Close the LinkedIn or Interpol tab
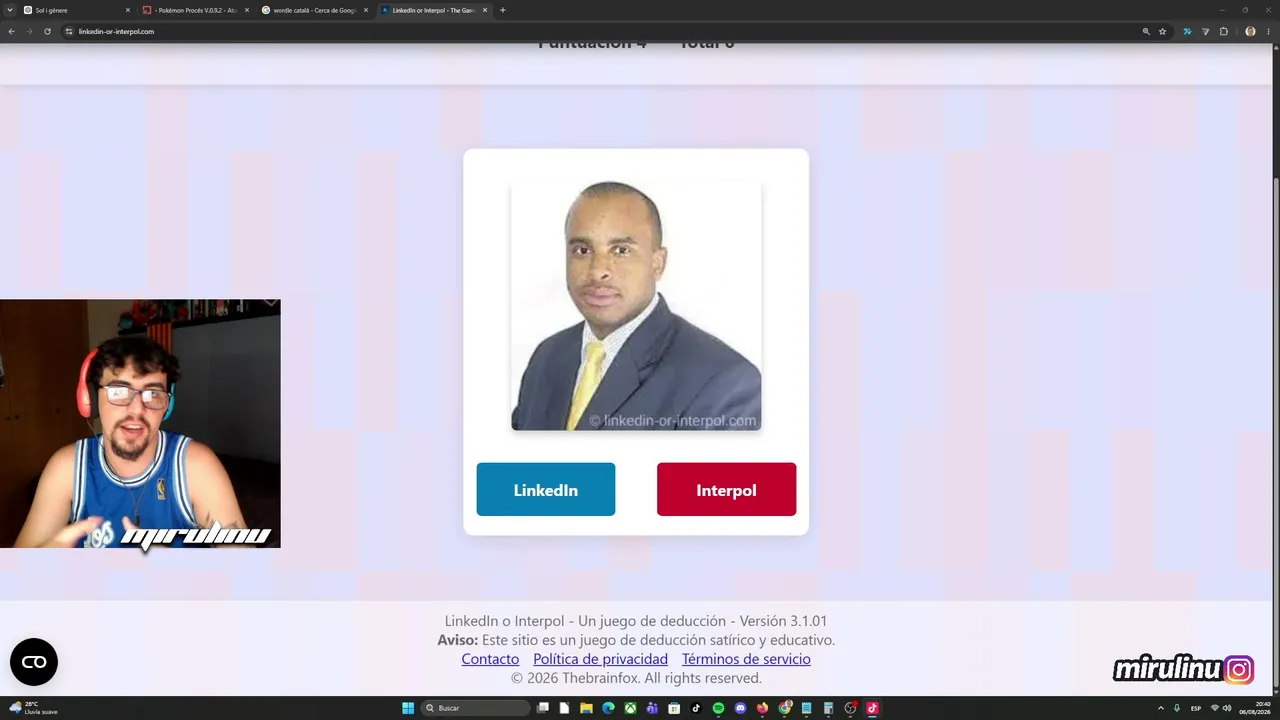Viewport: 1280px width, 720px height. click(485, 10)
